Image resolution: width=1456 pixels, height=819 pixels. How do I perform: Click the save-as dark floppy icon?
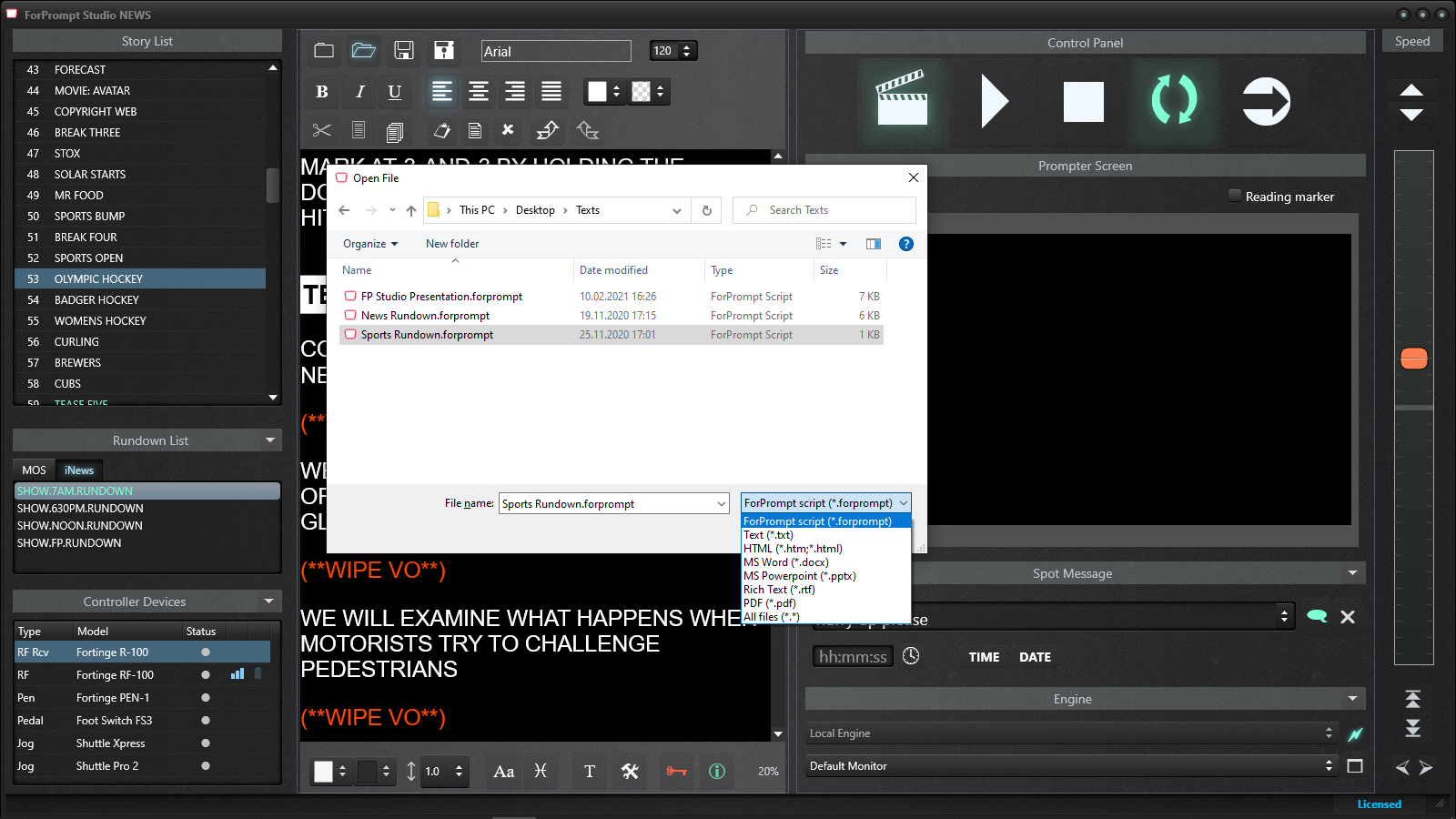tap(444, 51)
